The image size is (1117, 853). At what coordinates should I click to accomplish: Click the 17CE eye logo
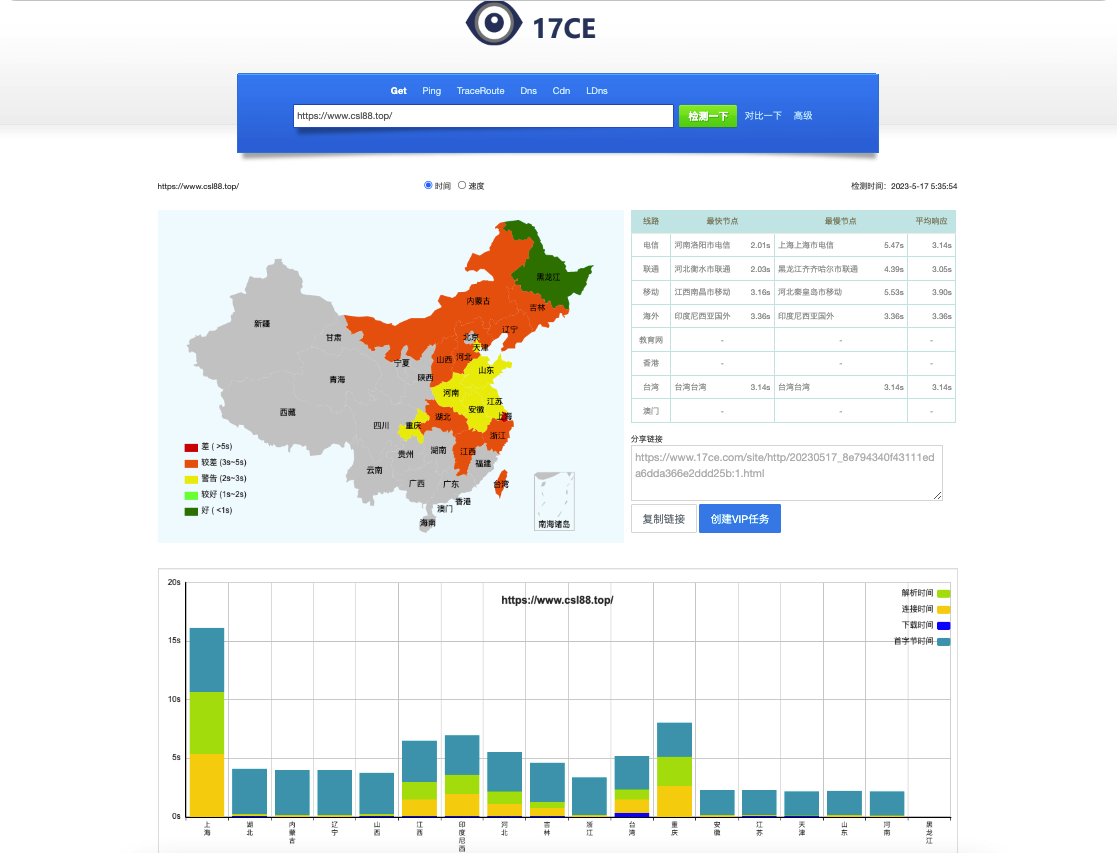[x=494, y=23]
